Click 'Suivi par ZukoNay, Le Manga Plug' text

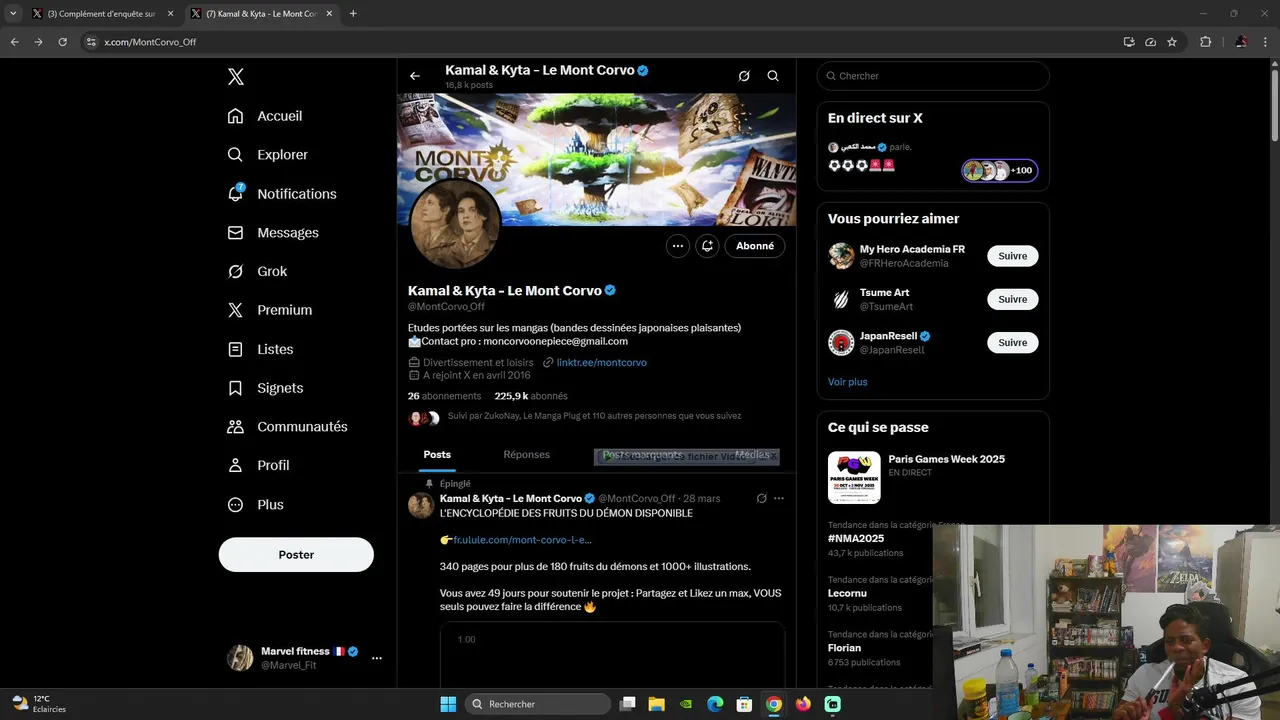(594, 416)
